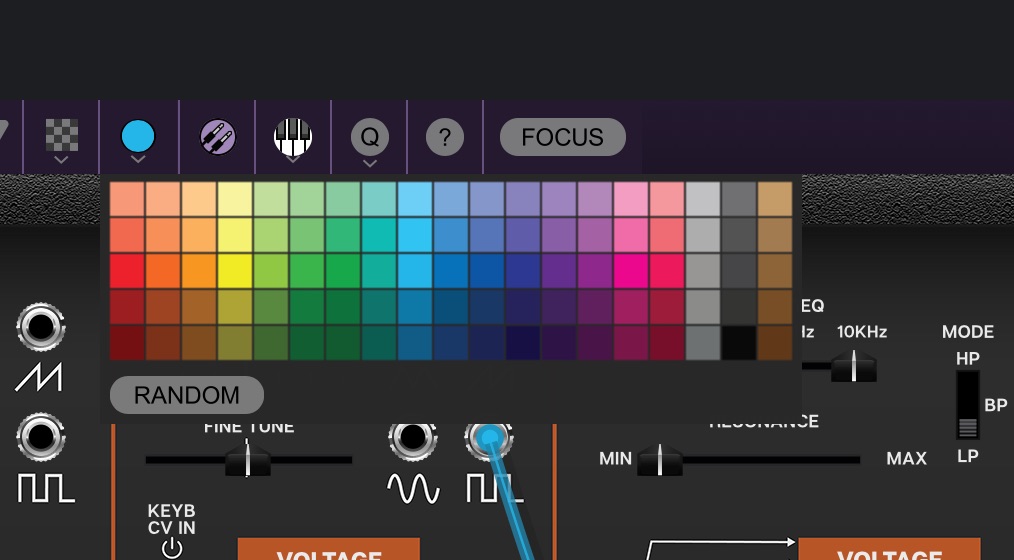Click the purple patch cables icon
The height and width of the screenshot is (560, 1014).
217,137
